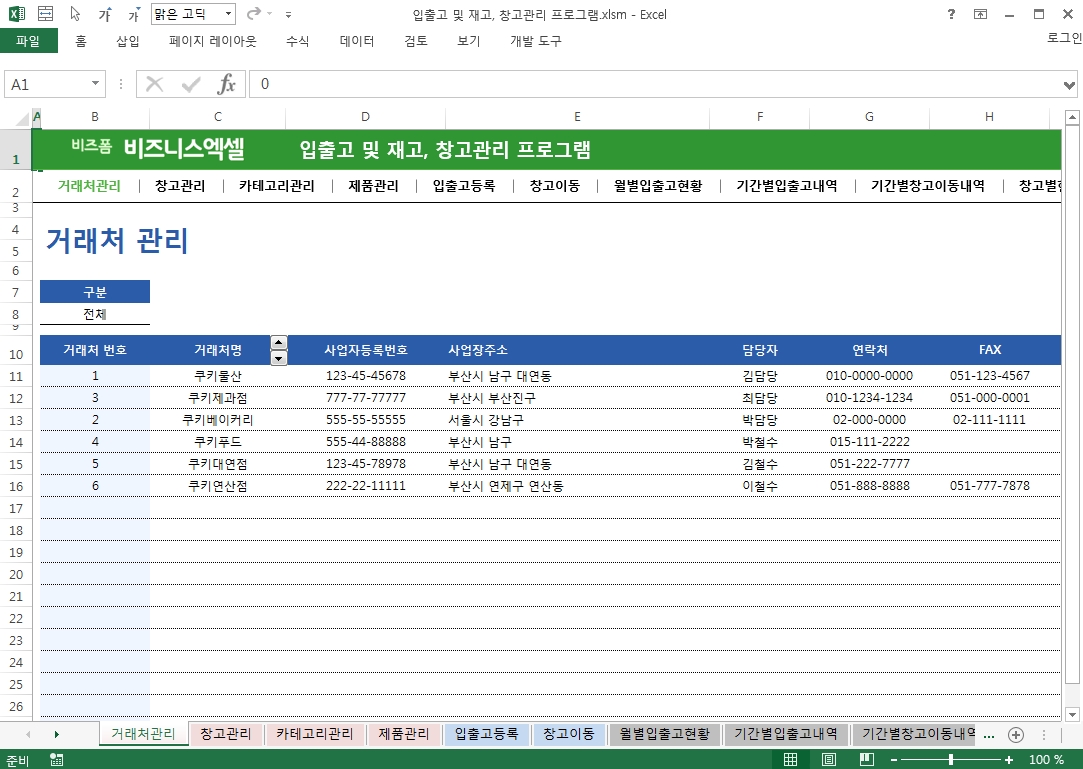Switch to Page Break Preview view
Screen dimensions: 1083x769
863,760
